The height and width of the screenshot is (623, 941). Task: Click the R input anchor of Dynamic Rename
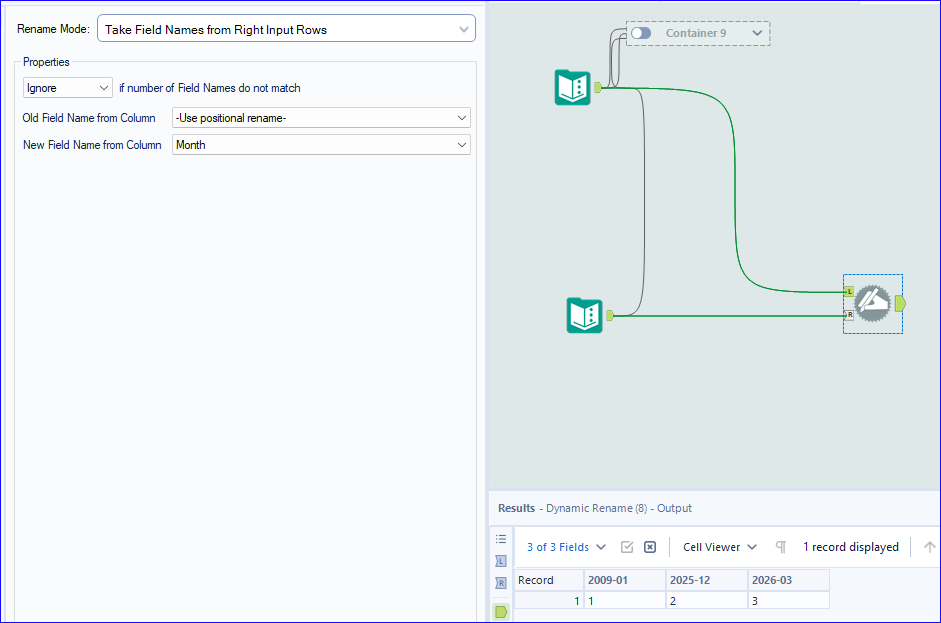[x=849, y=315]
